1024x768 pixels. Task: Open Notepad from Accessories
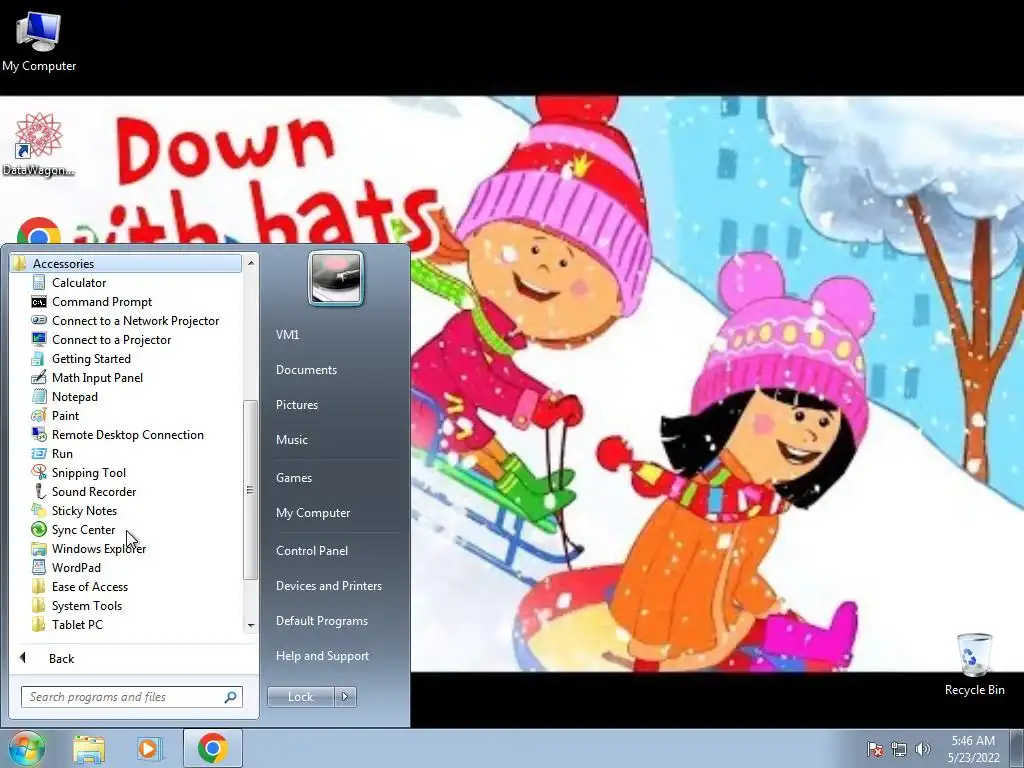74,396
